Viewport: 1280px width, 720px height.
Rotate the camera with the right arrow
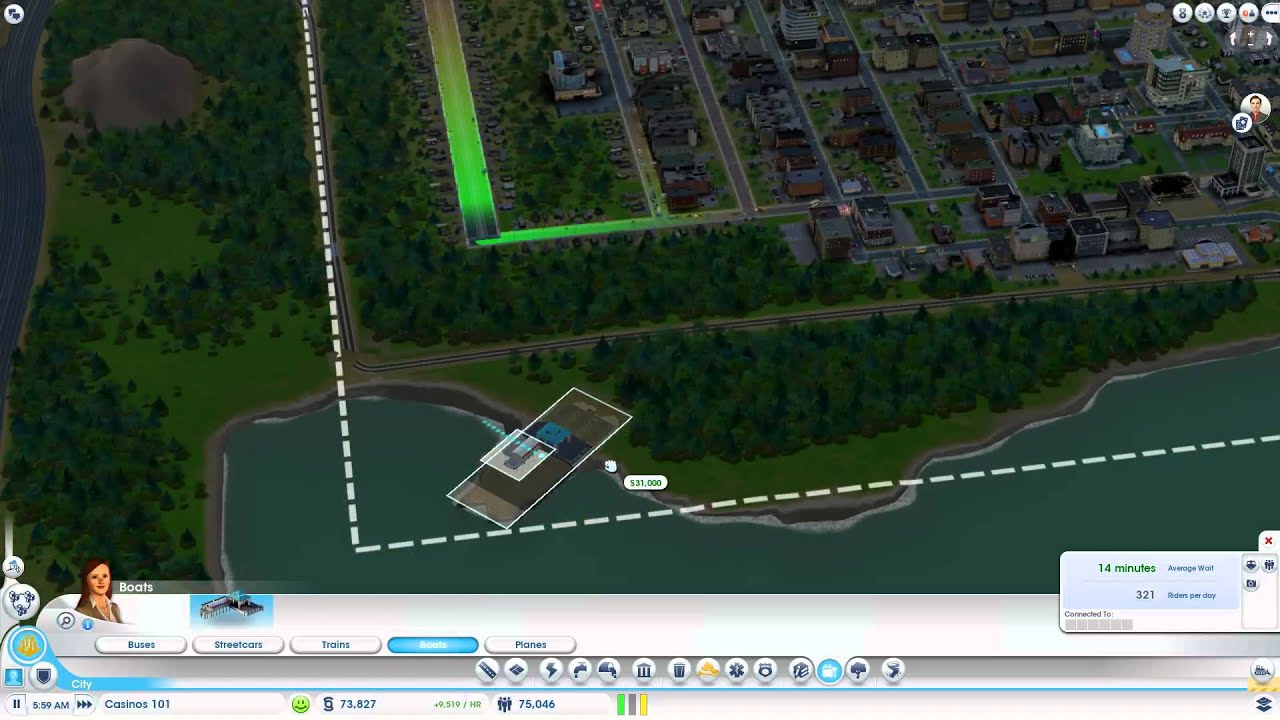1270,39
